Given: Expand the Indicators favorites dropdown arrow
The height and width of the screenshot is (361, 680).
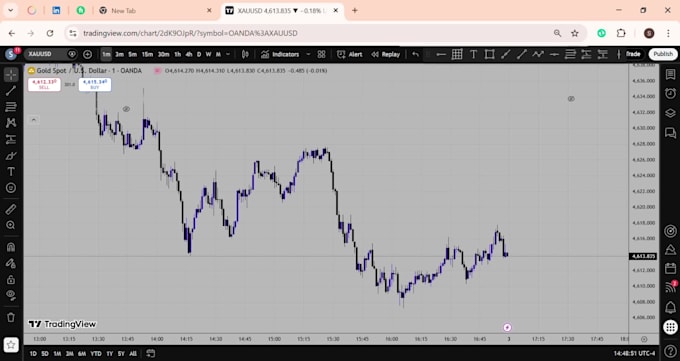Looking at the screenshot, I should [x=308, y=54].
